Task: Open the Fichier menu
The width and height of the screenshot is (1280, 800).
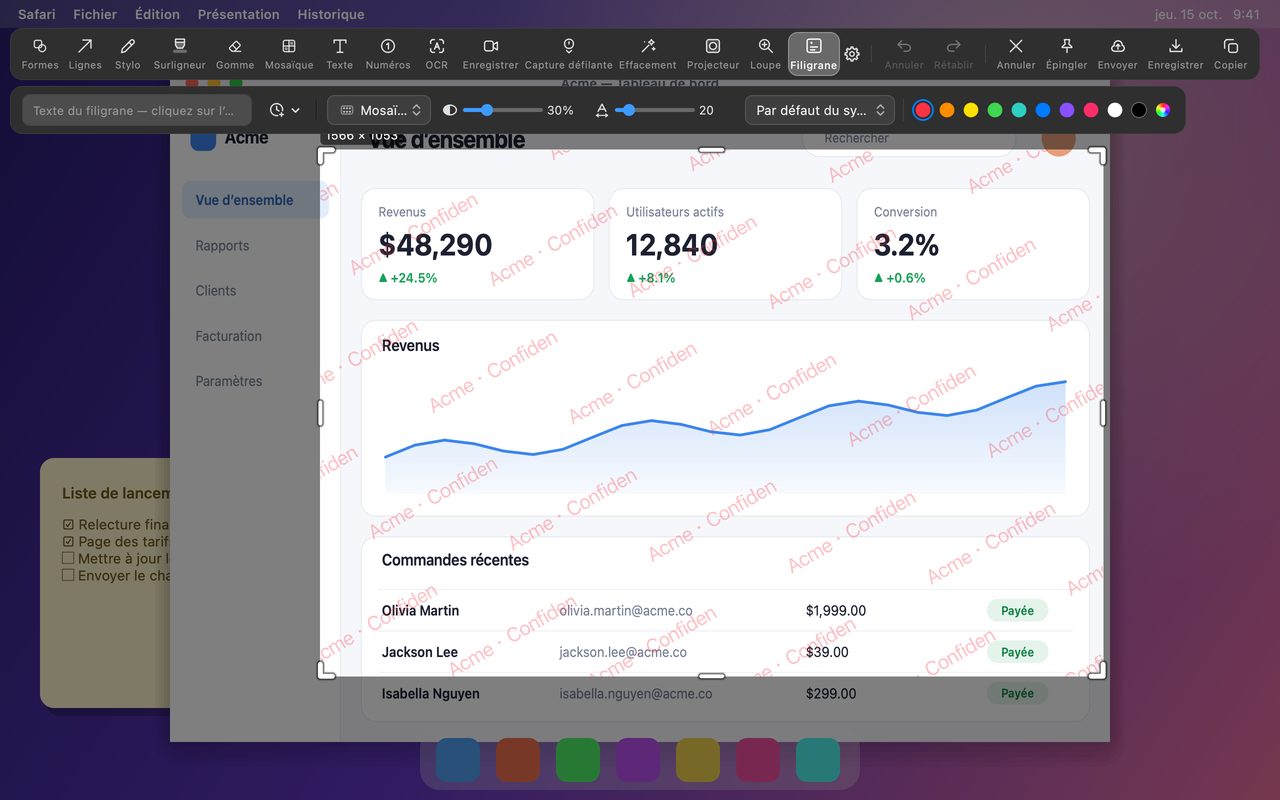Action: pyautogui.click(x=95, y=14)
